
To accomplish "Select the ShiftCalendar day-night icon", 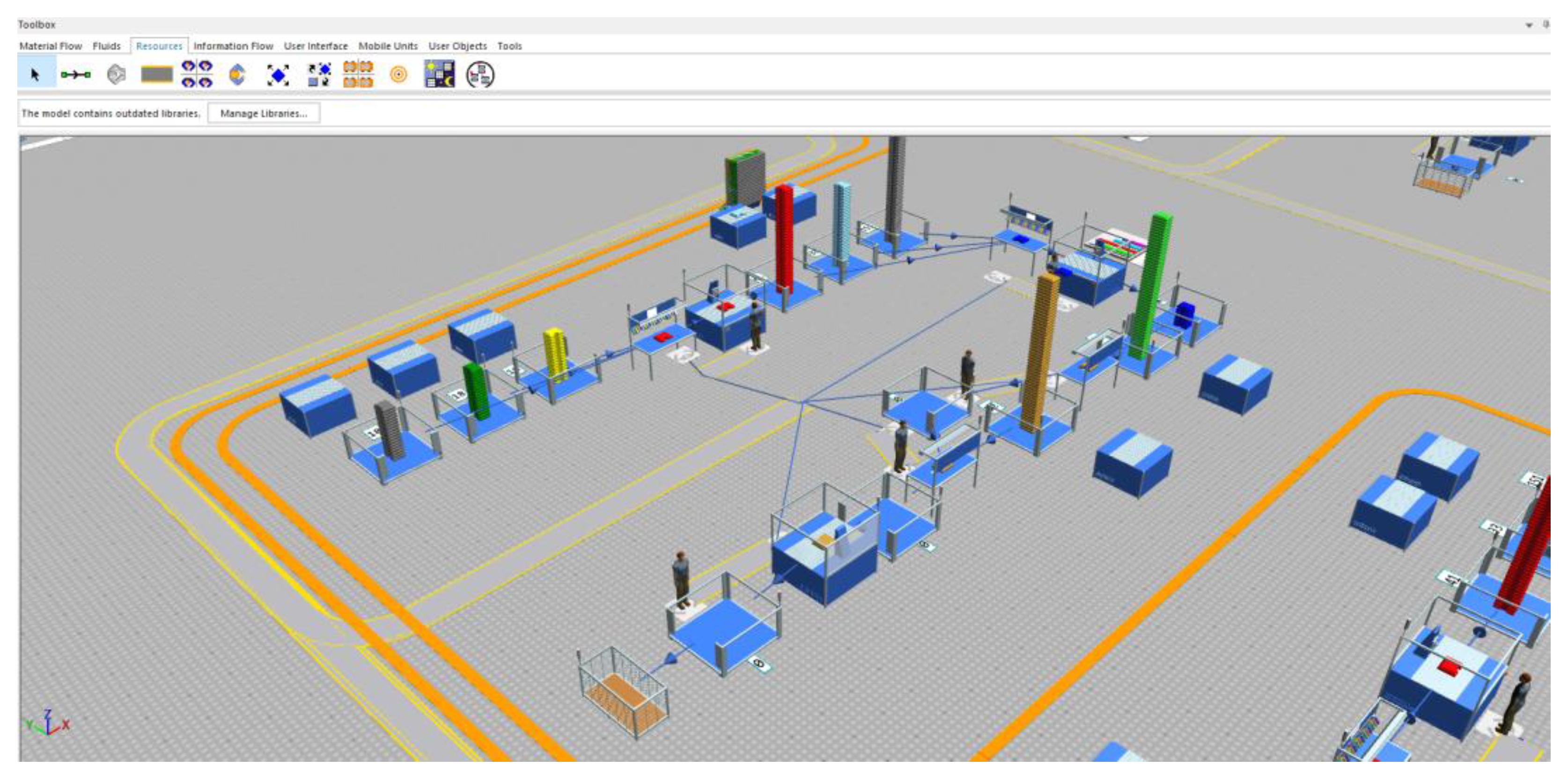I will coord(439,74).
